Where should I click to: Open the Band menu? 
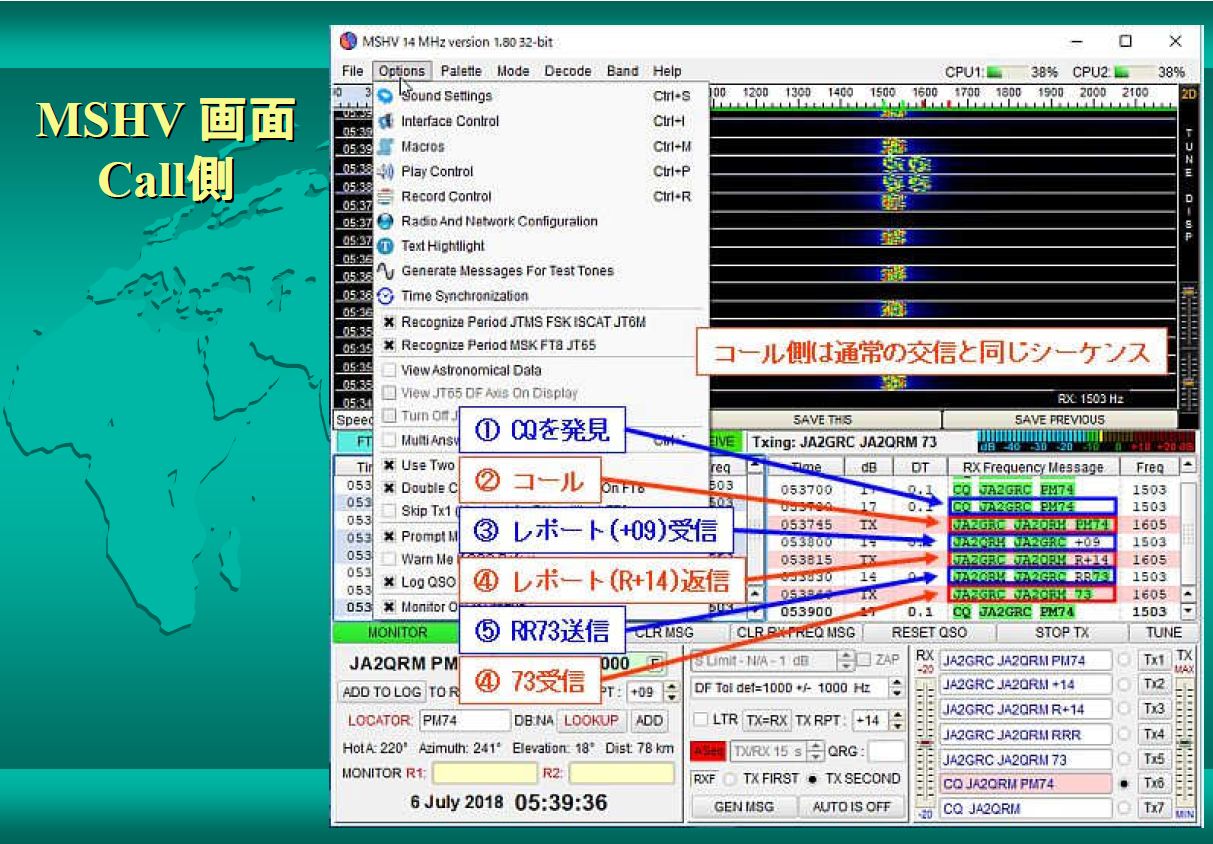[x=622, y=71]
